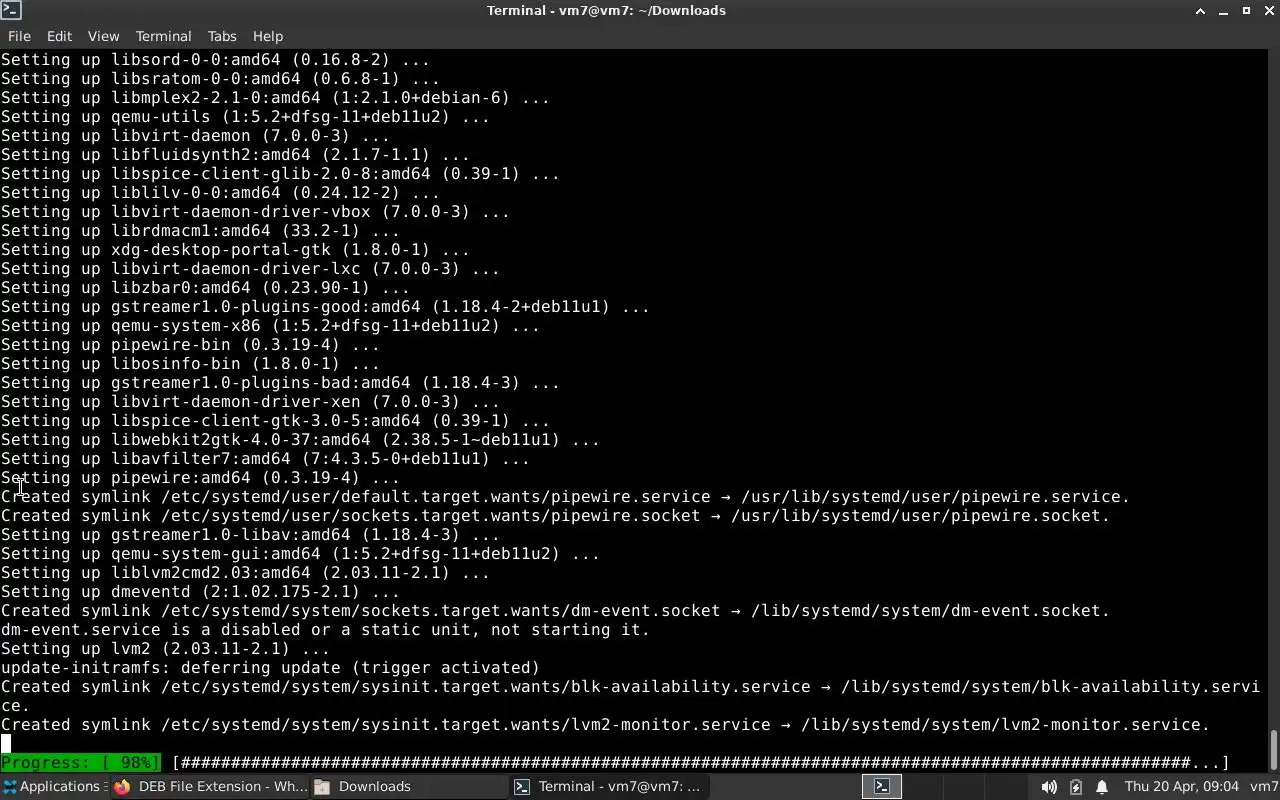Click the line 'Setting up libavfilter7:amd64'

click(x=265, y=459)
